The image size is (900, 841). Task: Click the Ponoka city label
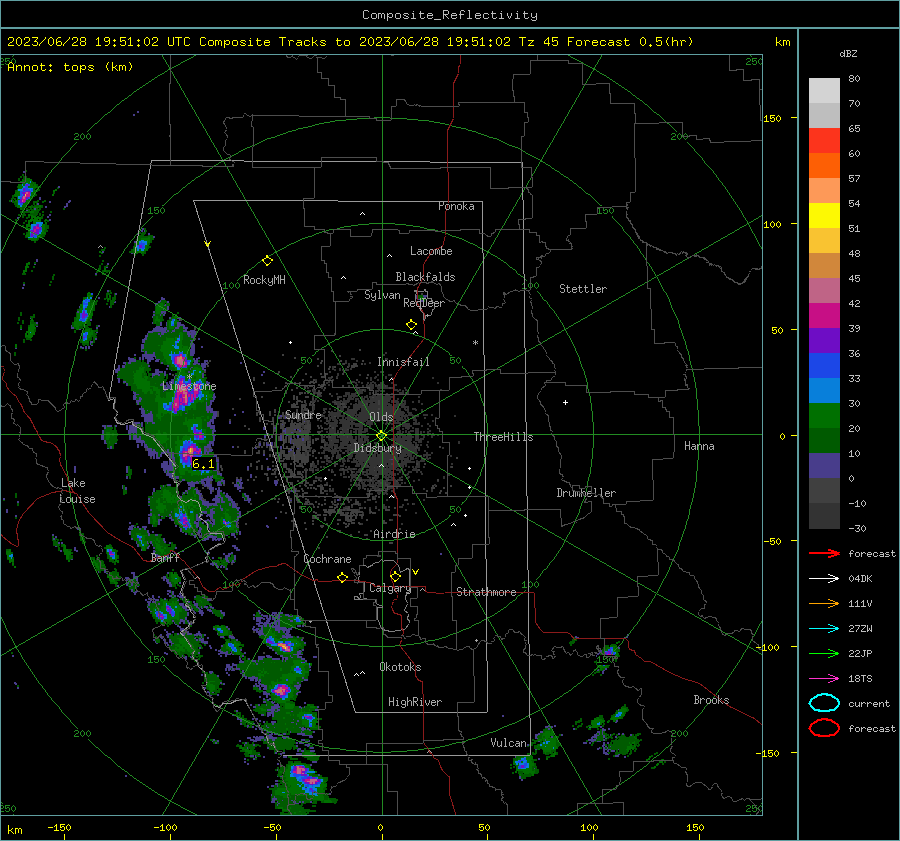point(456,206)
